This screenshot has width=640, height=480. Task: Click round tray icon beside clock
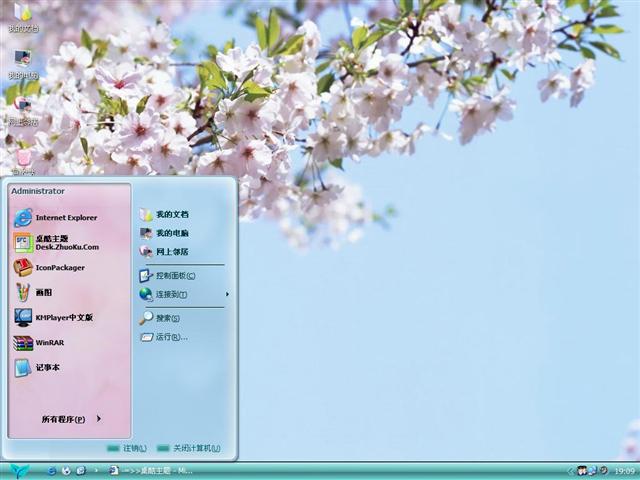click(603, 470)
